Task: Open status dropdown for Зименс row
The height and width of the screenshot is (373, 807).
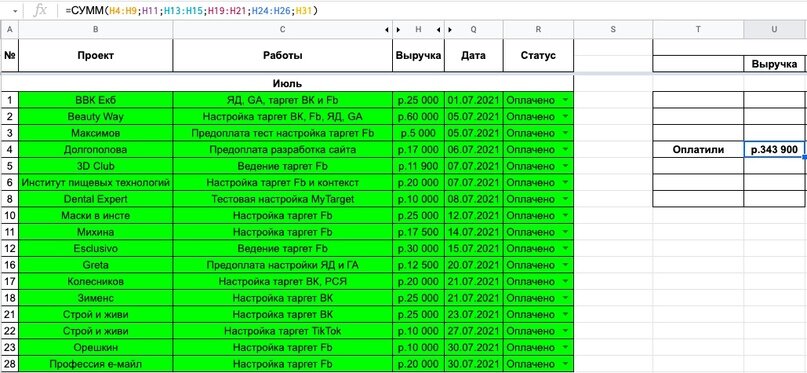Action: 566,298
